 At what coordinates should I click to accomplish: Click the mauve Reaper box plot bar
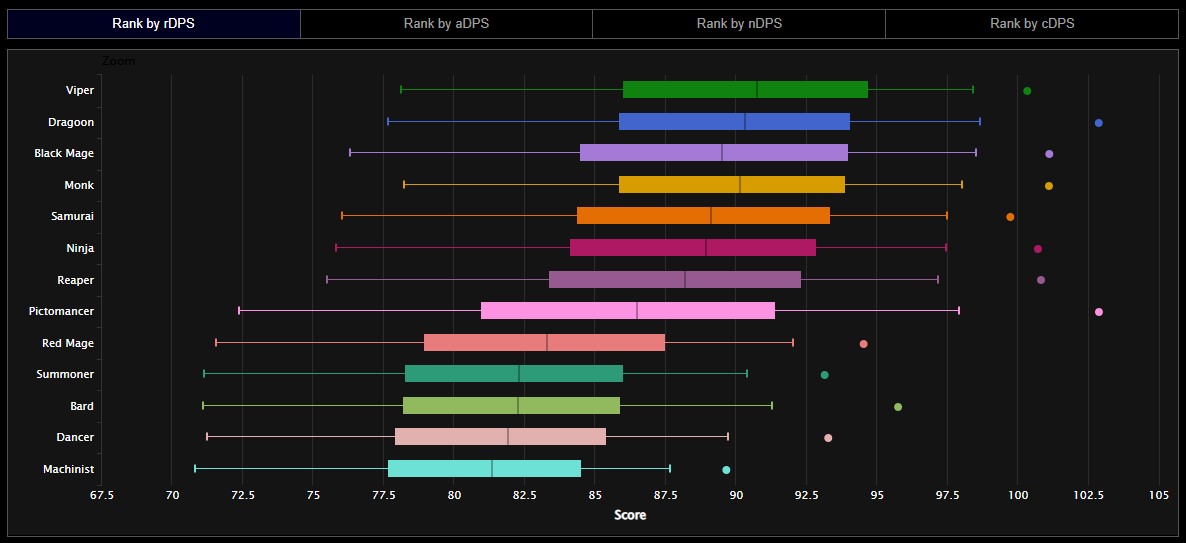click(x=675, y=279)
